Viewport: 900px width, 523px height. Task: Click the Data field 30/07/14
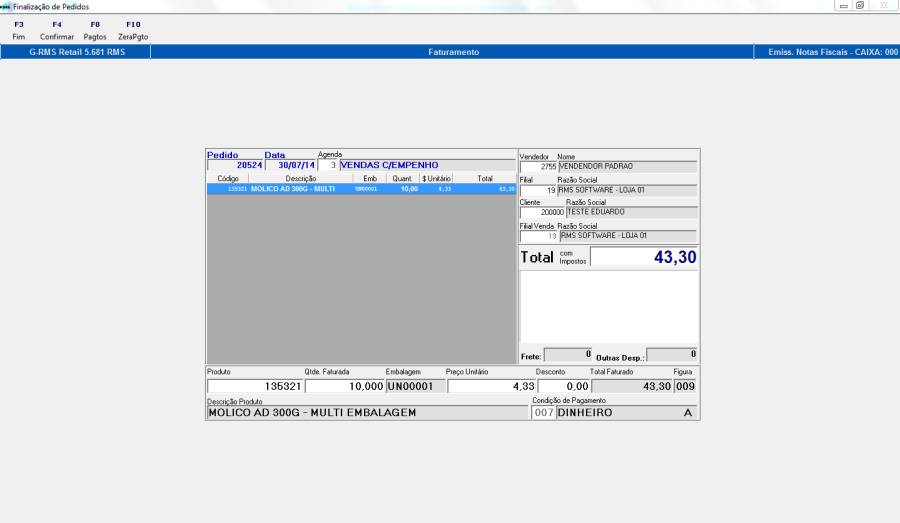point(290,165)
